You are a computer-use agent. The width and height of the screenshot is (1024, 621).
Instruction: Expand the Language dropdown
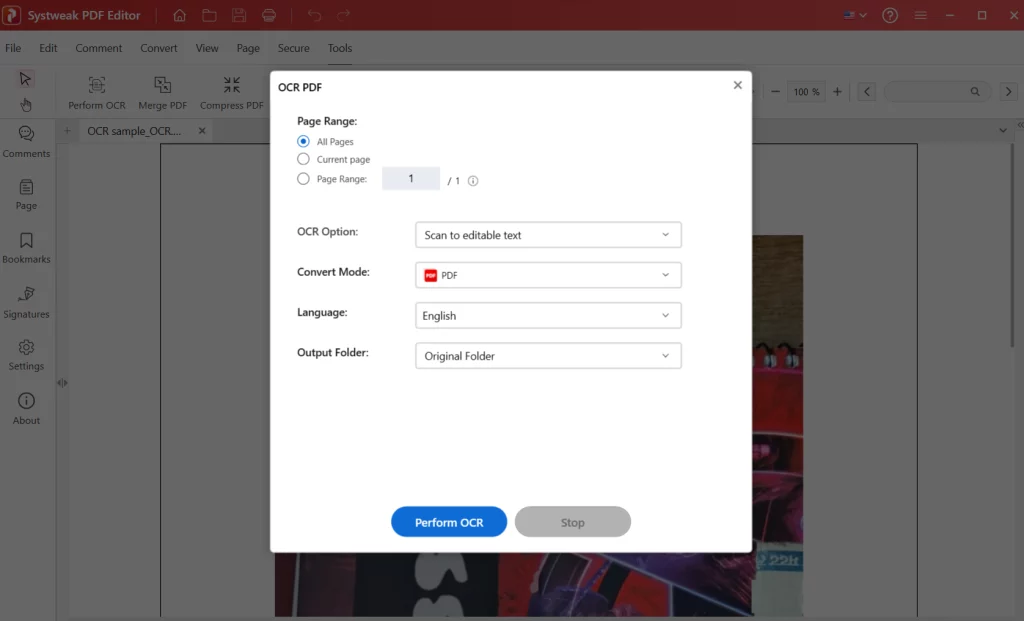(x=548, y=315)
